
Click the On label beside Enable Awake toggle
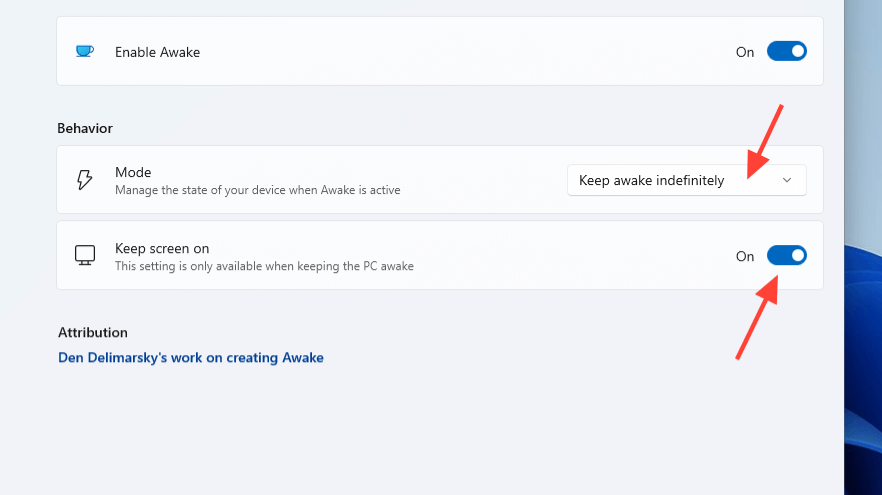pyautogui.click(x=745, y=52)
